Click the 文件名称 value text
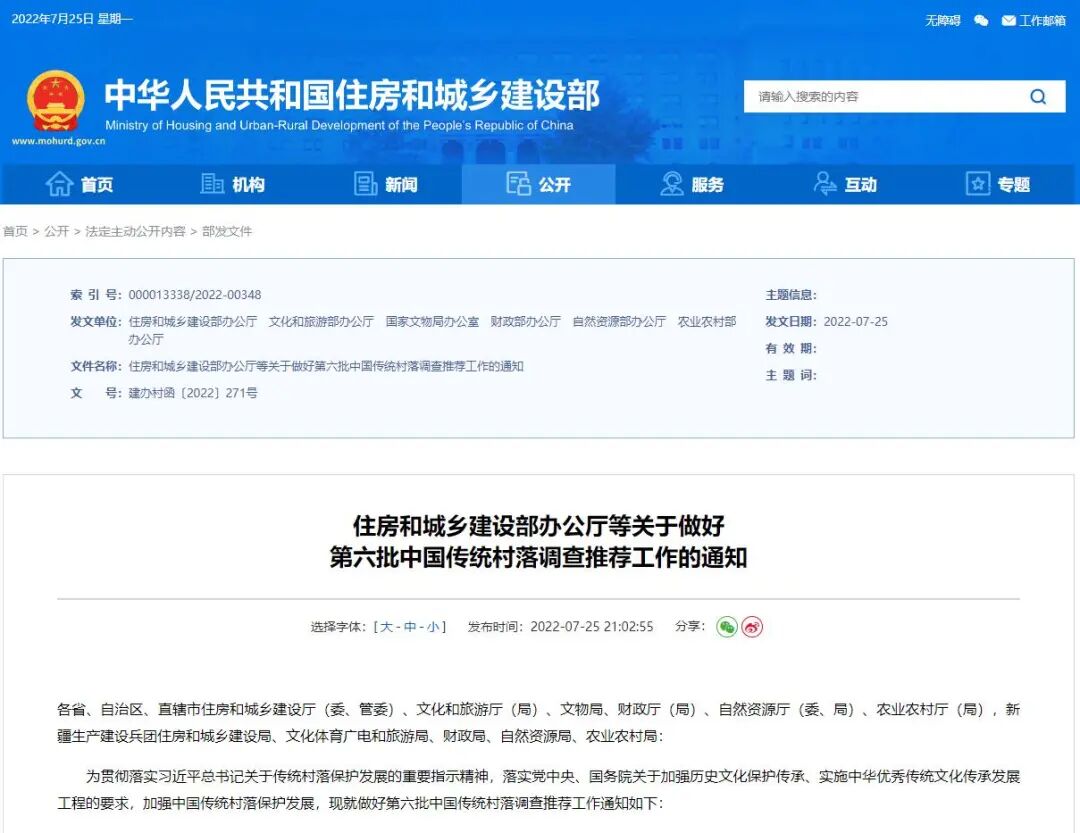Screen dimensions: 1080x833 tap(326, 367)
